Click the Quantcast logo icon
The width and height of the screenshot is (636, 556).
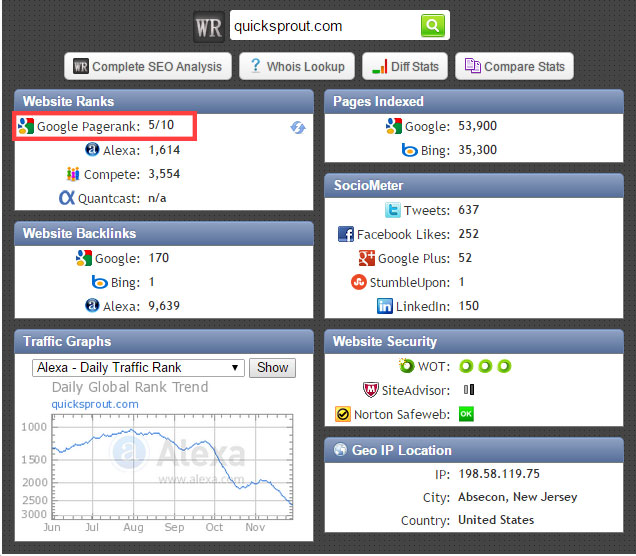tap(67, 198)
